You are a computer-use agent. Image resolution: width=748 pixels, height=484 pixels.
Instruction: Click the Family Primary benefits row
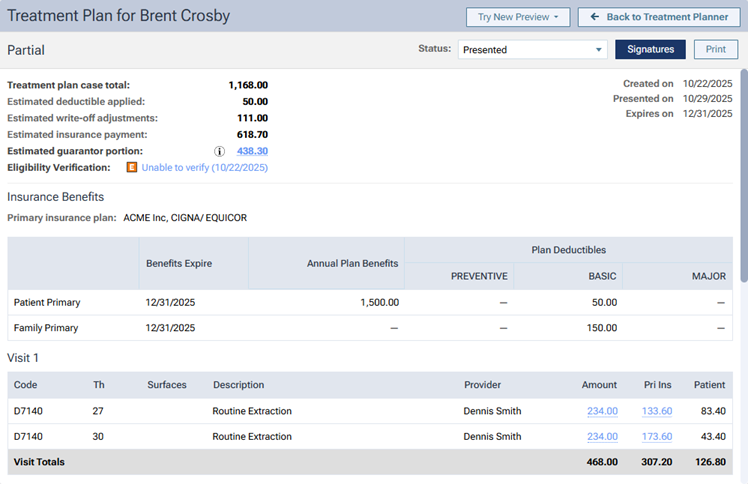46,328
